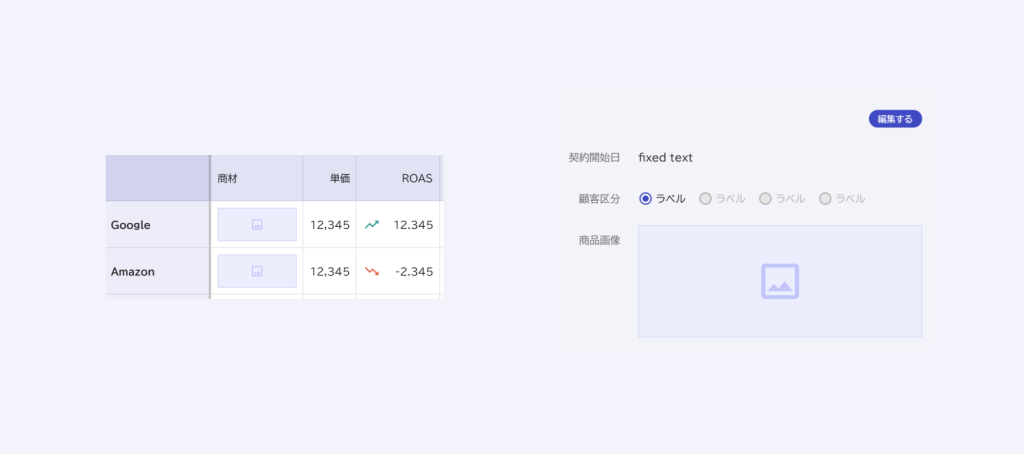Image resolution: width=1024 pixels, height=454 pixels.
Task: Click the 単価 value in Google row
Action: tap(330, 225)
